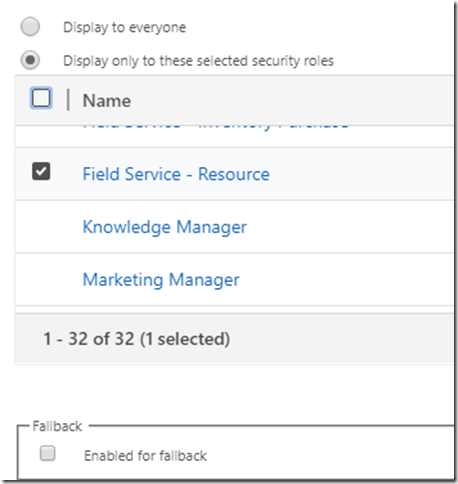Tick the select-all checkbox beside Name header
Viewport: 458px width, 484px height.
point(41,98)
